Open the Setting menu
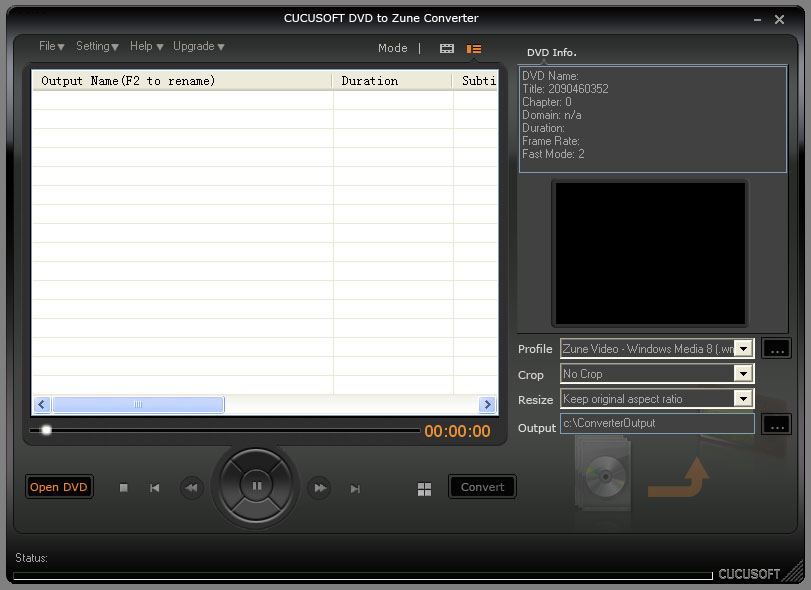Image resolution: width=811 pixels, height=590 pixels. [x=97, y=46]
